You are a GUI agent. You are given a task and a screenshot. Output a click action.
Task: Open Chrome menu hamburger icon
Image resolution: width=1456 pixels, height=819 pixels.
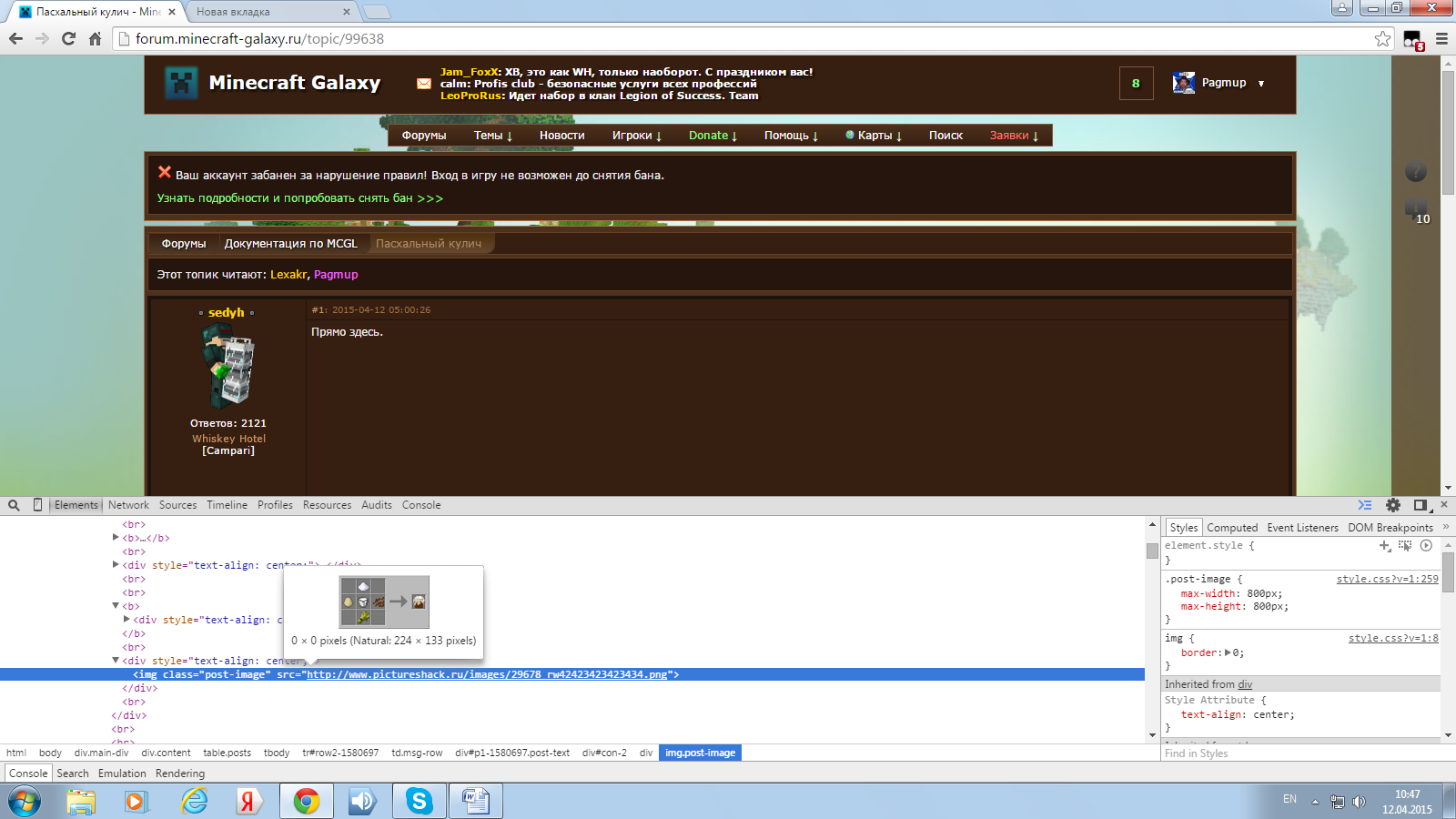[1441, 39]
